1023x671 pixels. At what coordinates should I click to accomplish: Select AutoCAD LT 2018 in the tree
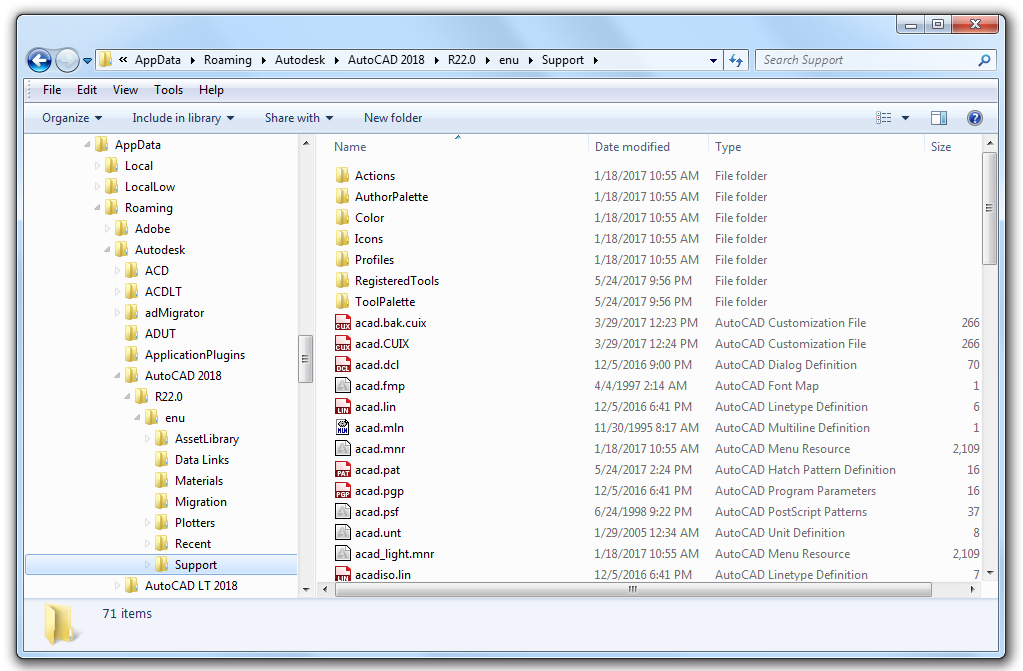[x=191, y=586]
